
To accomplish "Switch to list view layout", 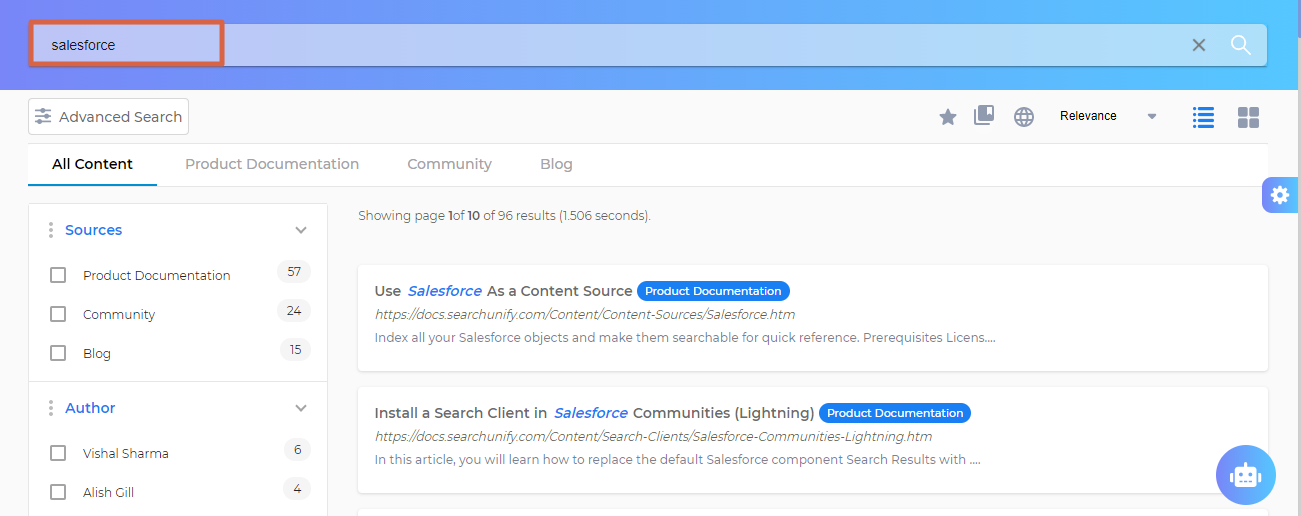I will [1203, 117].
